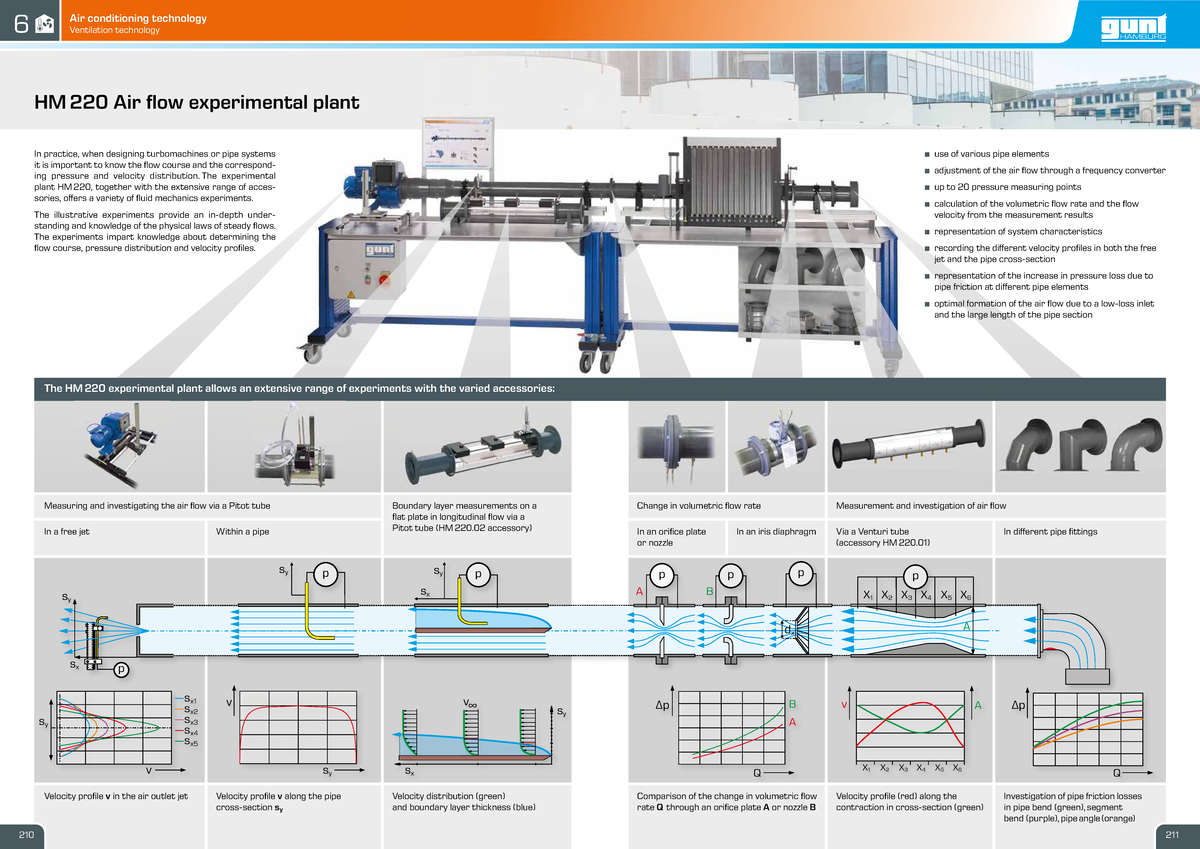
Task: Click the red letter A orifice plate marker
Action: 639,591
